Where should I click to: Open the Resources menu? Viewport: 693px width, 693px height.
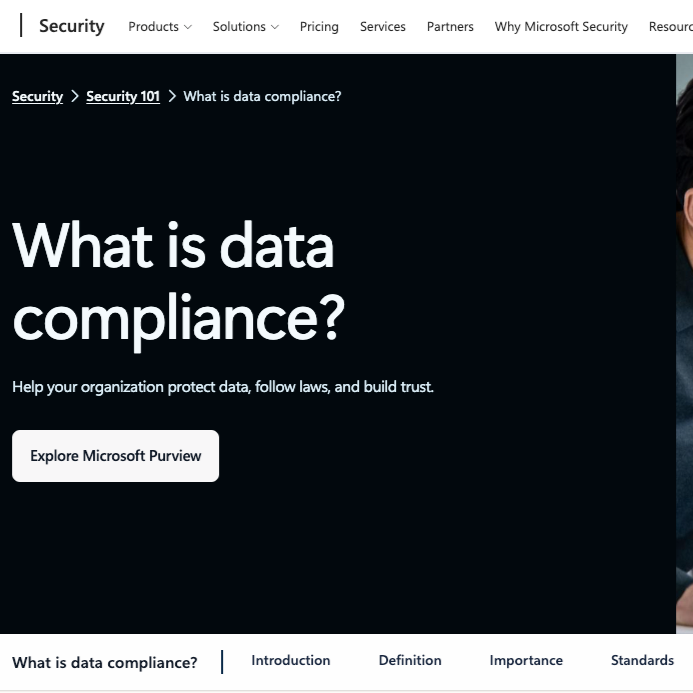670,27
